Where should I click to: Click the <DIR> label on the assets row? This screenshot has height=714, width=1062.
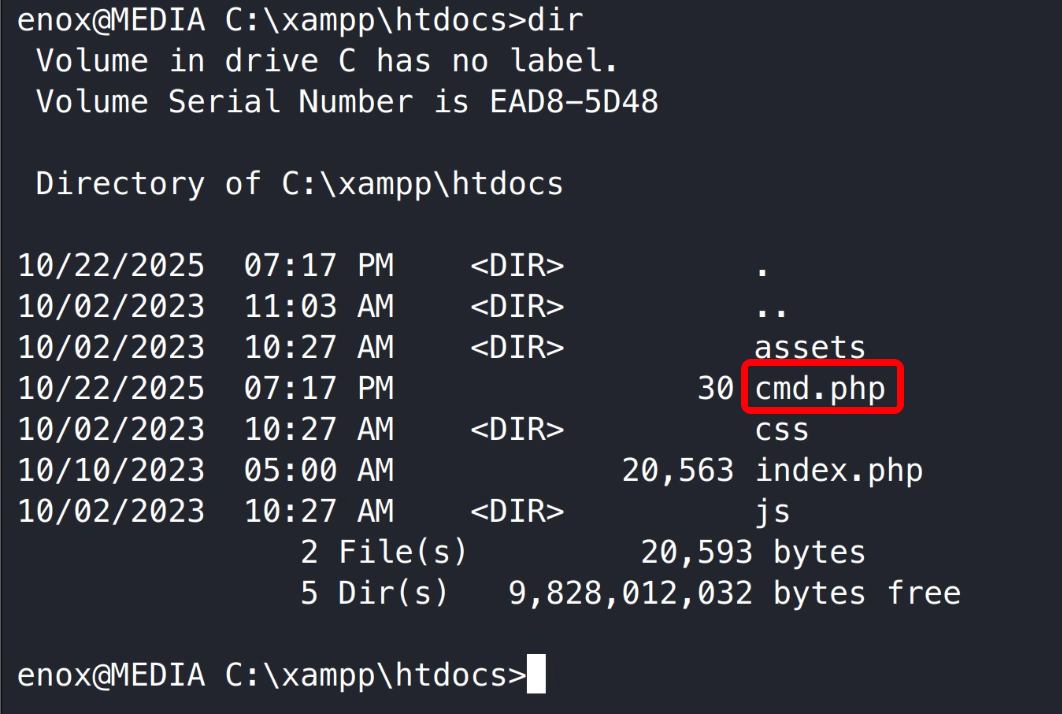[x=517, y=347]
